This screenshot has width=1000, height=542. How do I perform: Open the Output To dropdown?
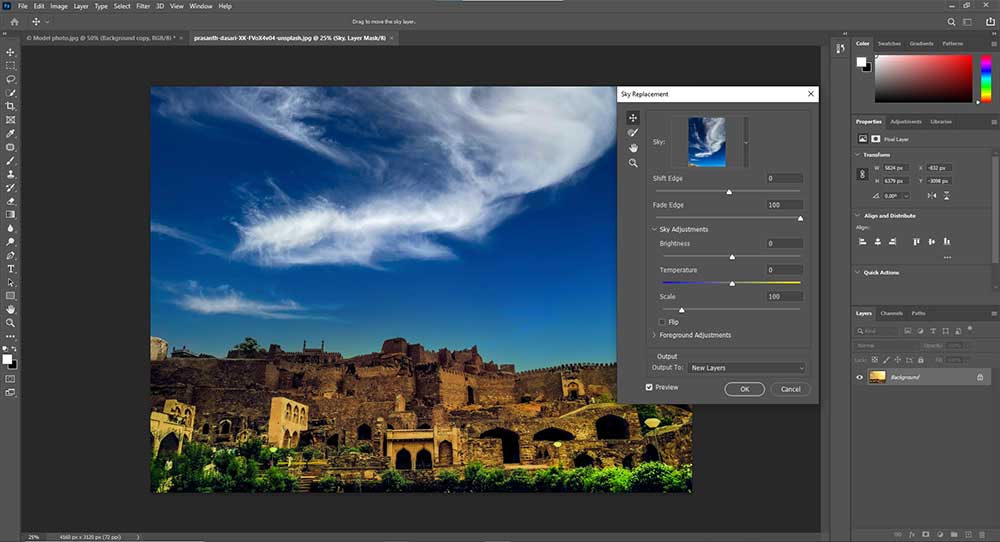pos(747,368)
